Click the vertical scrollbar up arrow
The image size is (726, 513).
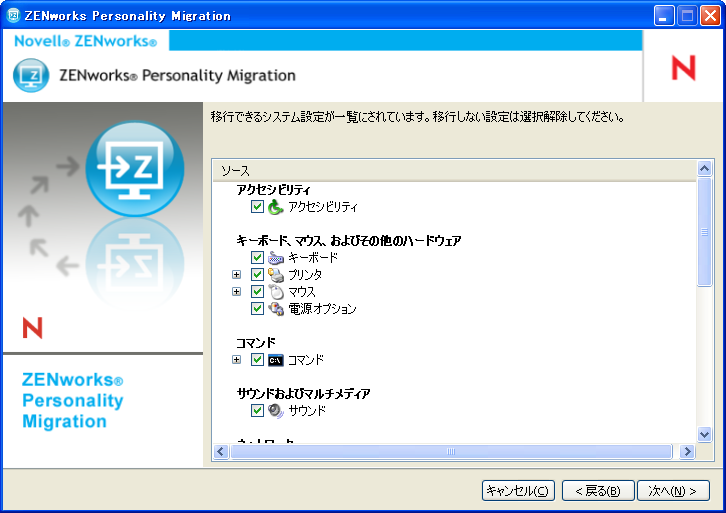[x=704, y=169]
